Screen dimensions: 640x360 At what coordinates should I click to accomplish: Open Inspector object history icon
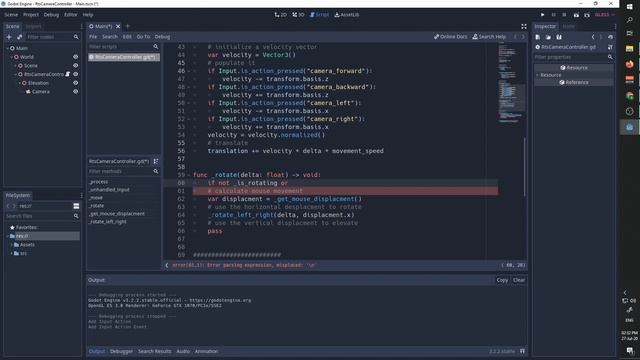click(x=610, y=37)
